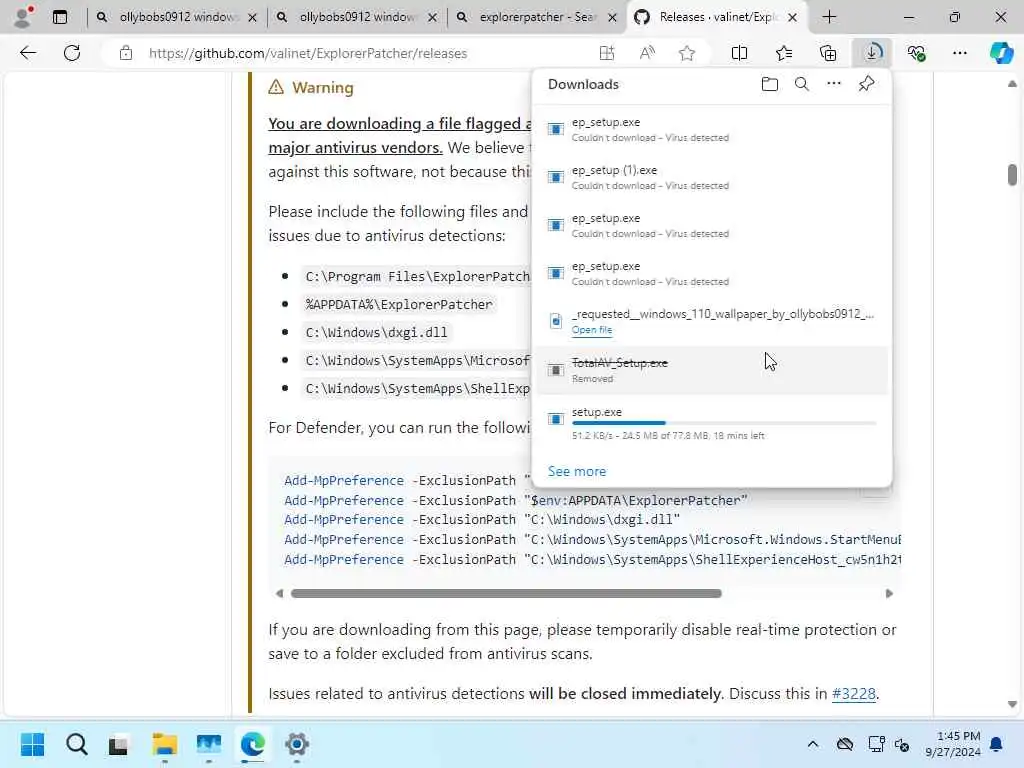Open Browser essentials heart icon
Viewport: 1024px width, 768px height.
pyautogui.click(x=916, y=53)
